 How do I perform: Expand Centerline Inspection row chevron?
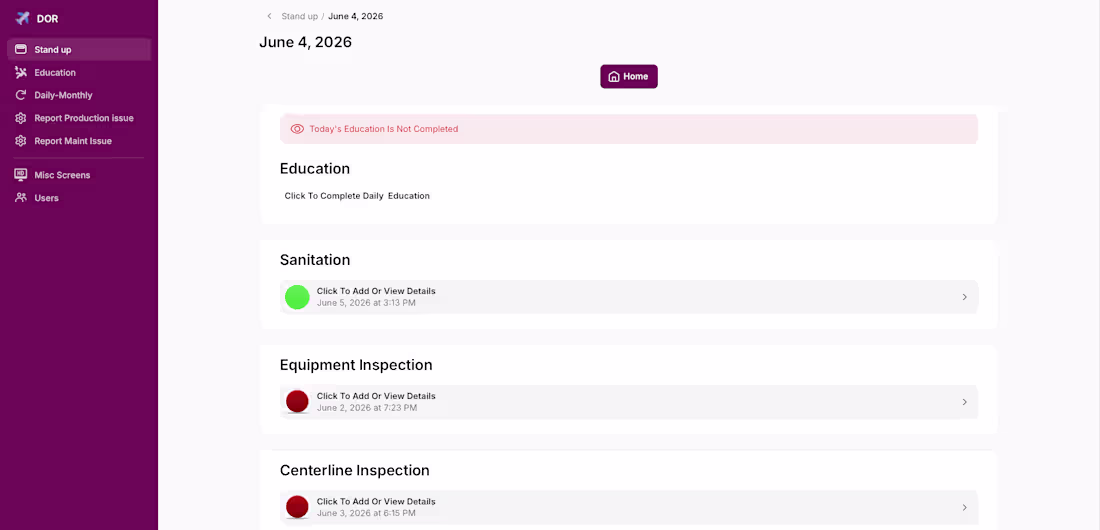pos(965,507)
